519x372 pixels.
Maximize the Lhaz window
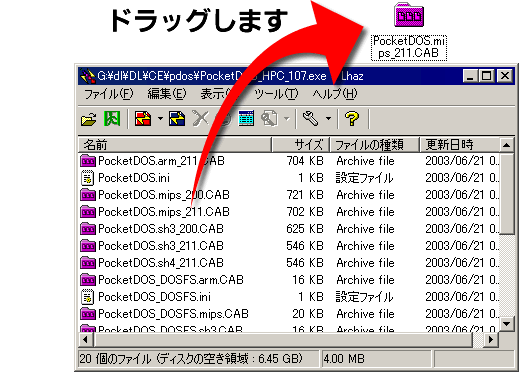point(486,76)
